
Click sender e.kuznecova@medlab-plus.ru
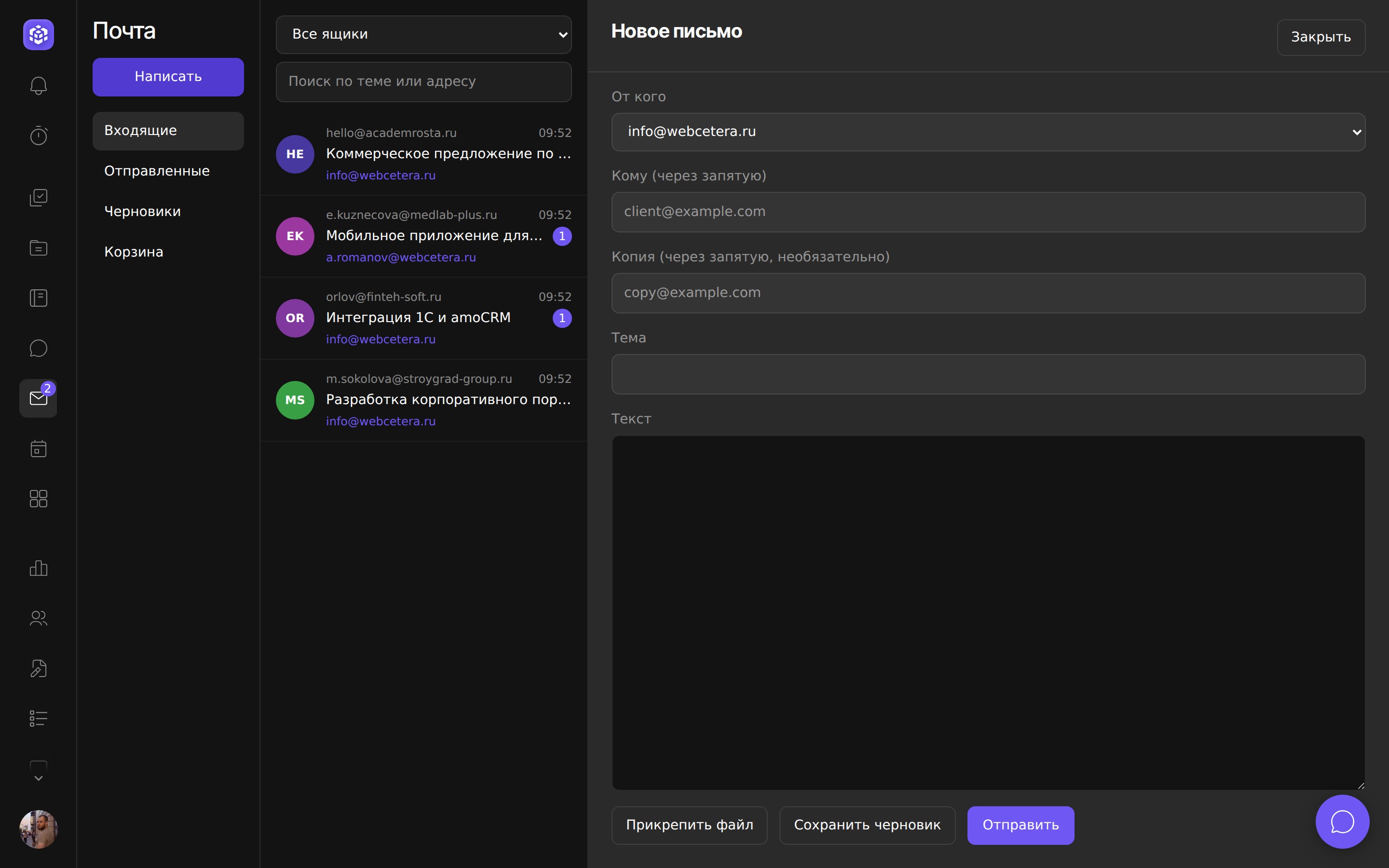[x=411, y=215]
